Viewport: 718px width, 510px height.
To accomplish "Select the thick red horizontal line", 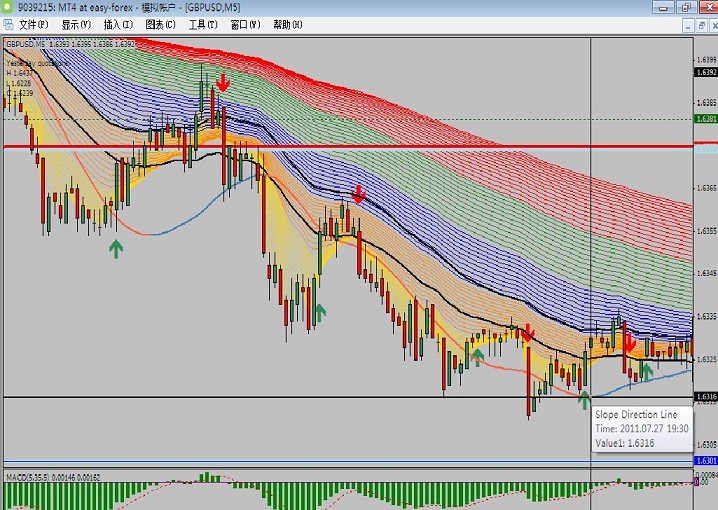I will (x=348, y=146).
